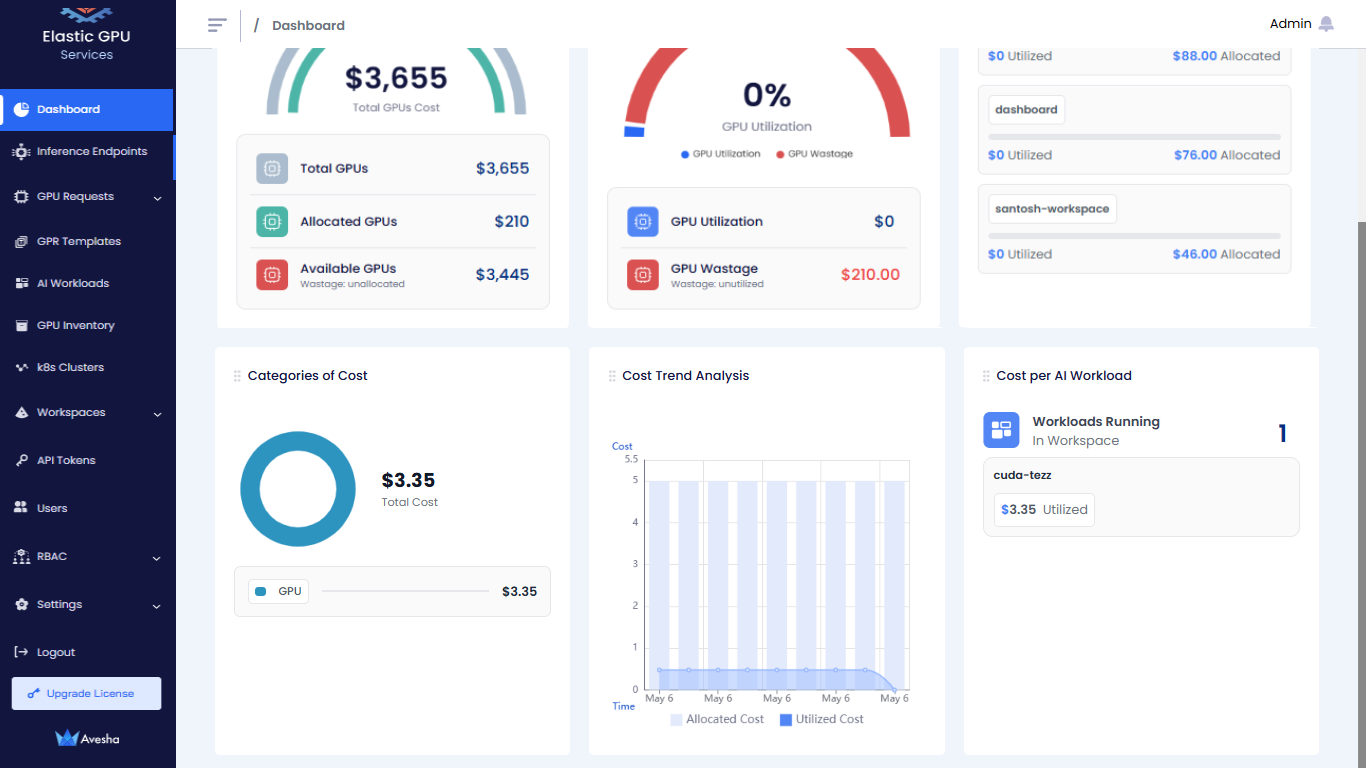Toggle Allocated Cost legend in chart
1366x768 pixels.
coord(717,719)
